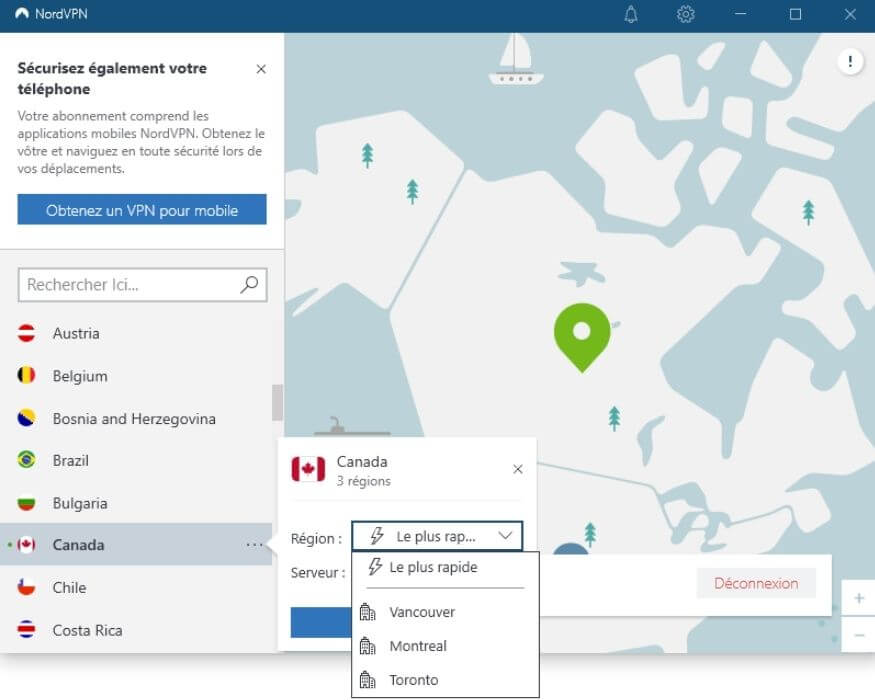Click the Déconnexion button
This screenshot has width=875, height=700.
pos(756,583)
